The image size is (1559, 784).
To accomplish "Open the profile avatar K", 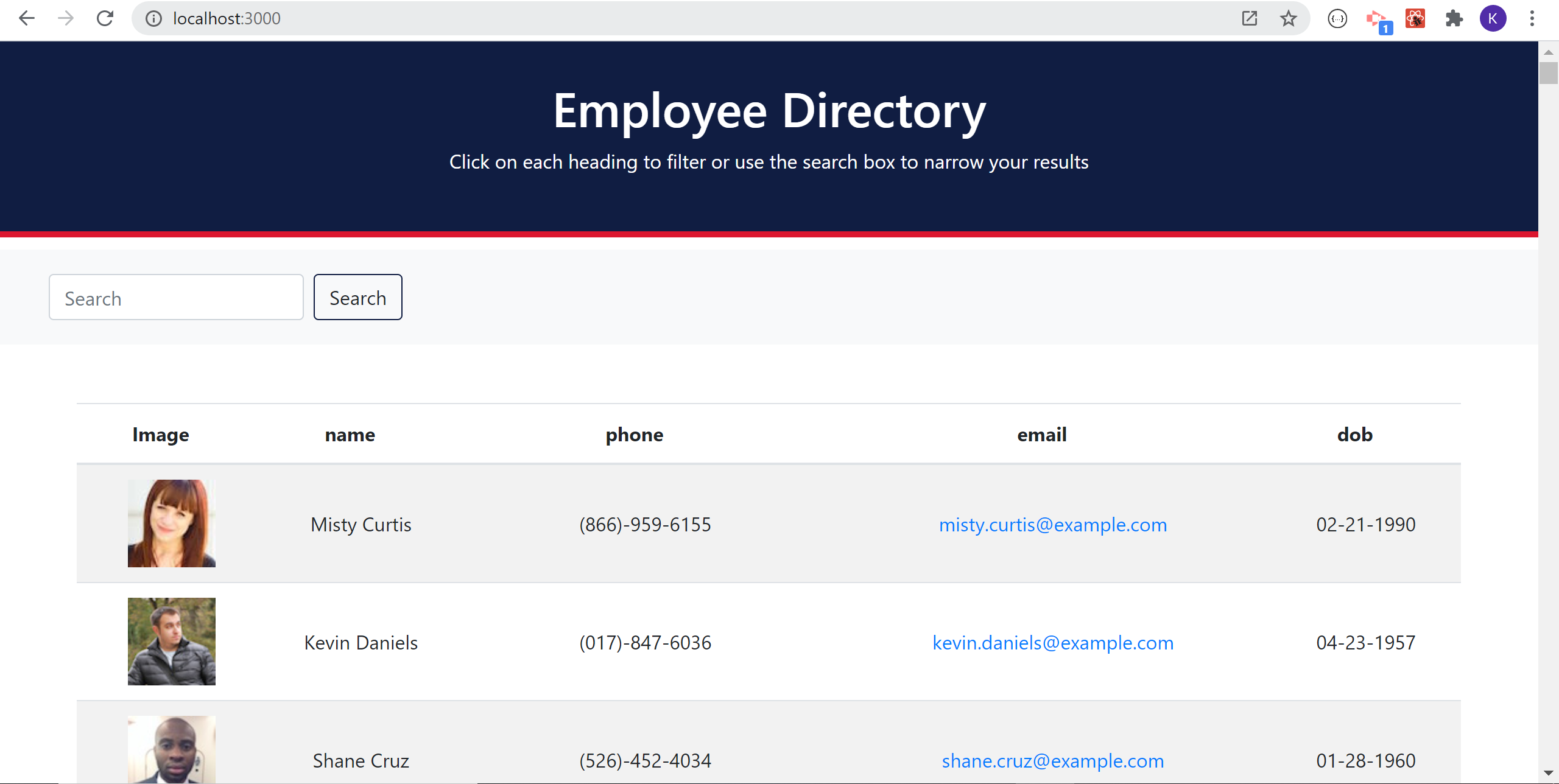I will (1493, 18).
